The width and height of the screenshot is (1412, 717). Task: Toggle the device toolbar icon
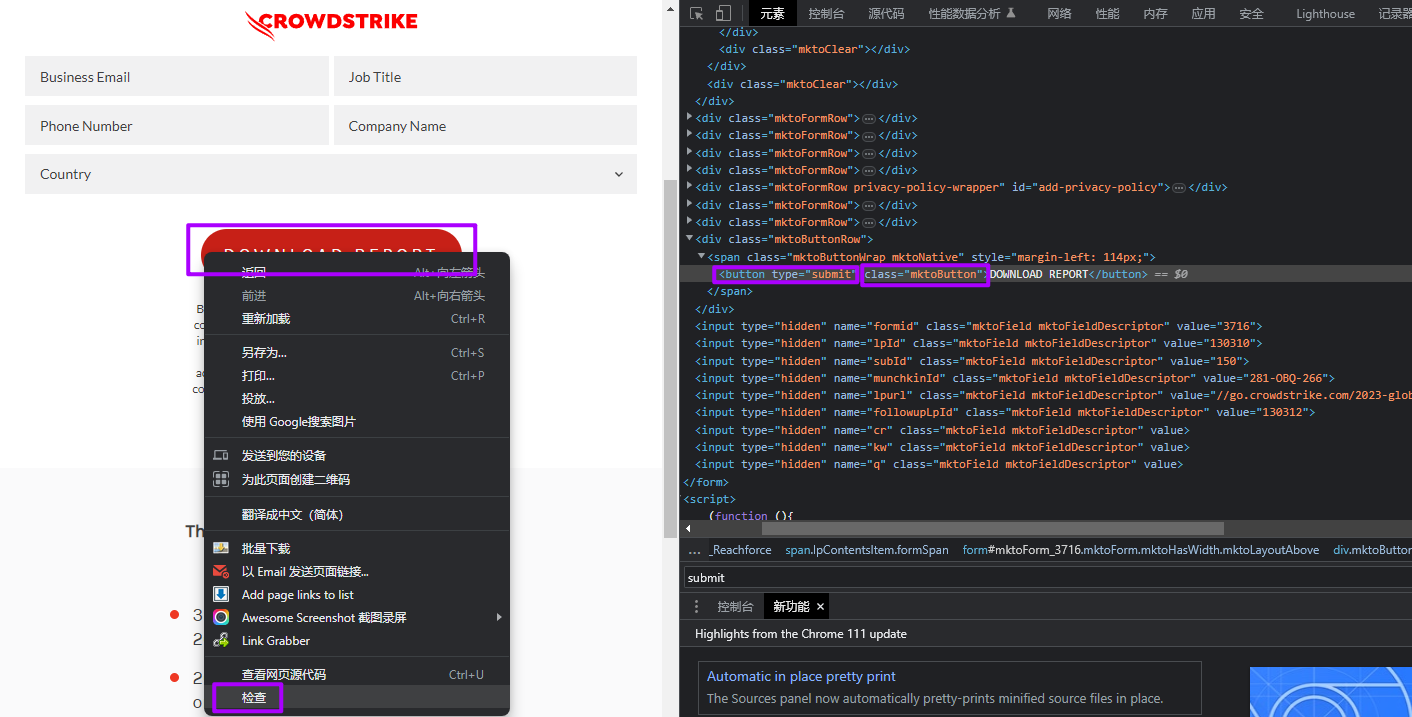tap(723, 13)
